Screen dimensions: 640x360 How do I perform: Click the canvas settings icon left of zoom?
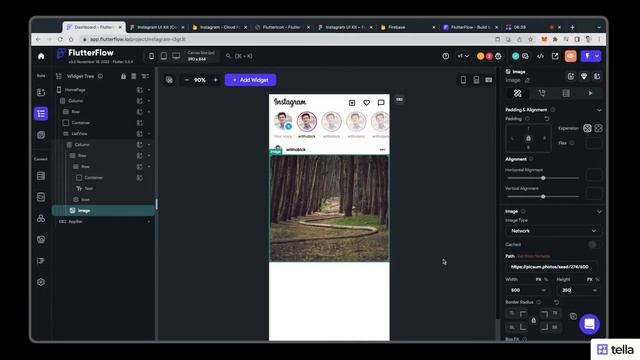tap(169, 80)
